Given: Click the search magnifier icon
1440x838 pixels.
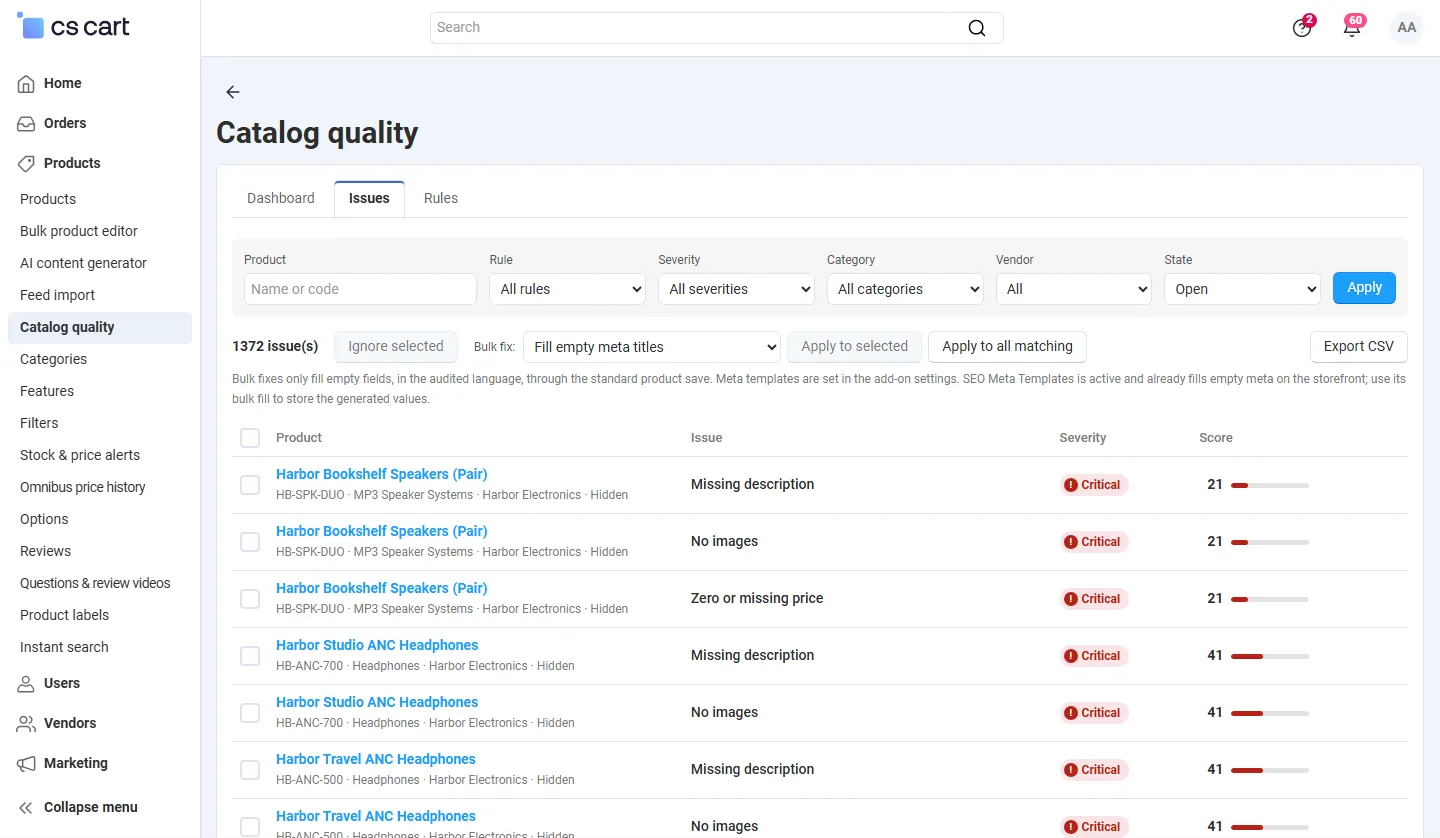Looking at the screenshot, I should tap(977, 28).
